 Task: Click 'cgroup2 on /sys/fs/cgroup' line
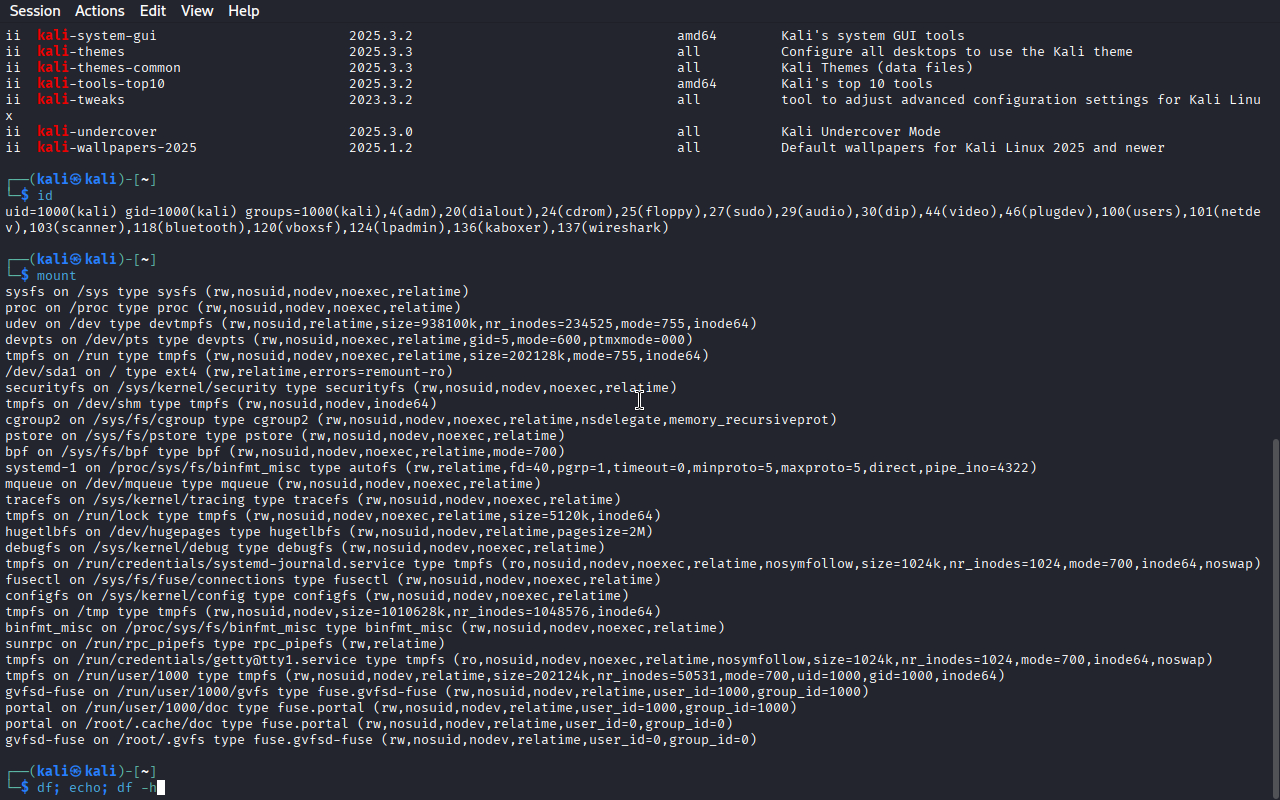tap(421, 420)
